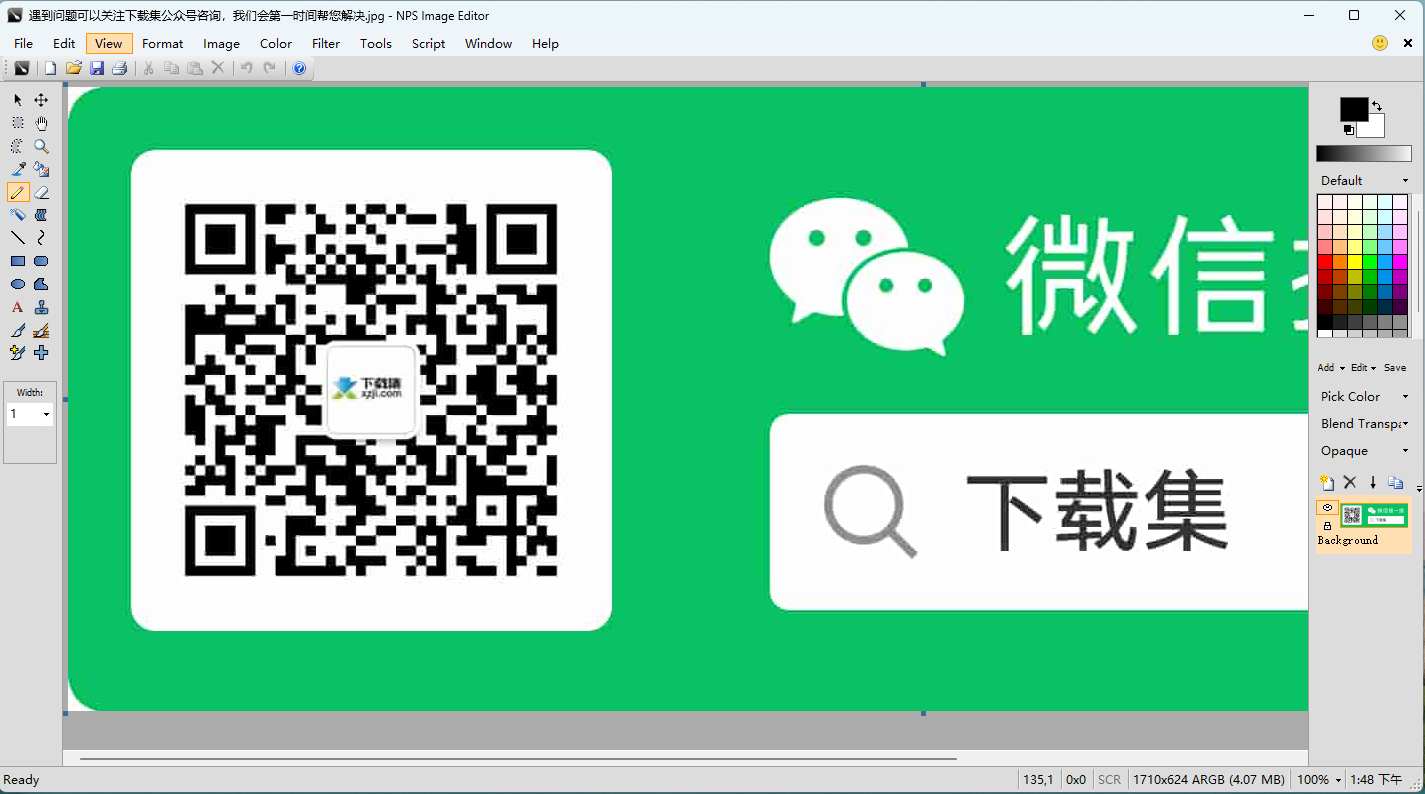Activate the spray airbrush tool
This screenshot has height=794, width=1425.
point(18,215)
